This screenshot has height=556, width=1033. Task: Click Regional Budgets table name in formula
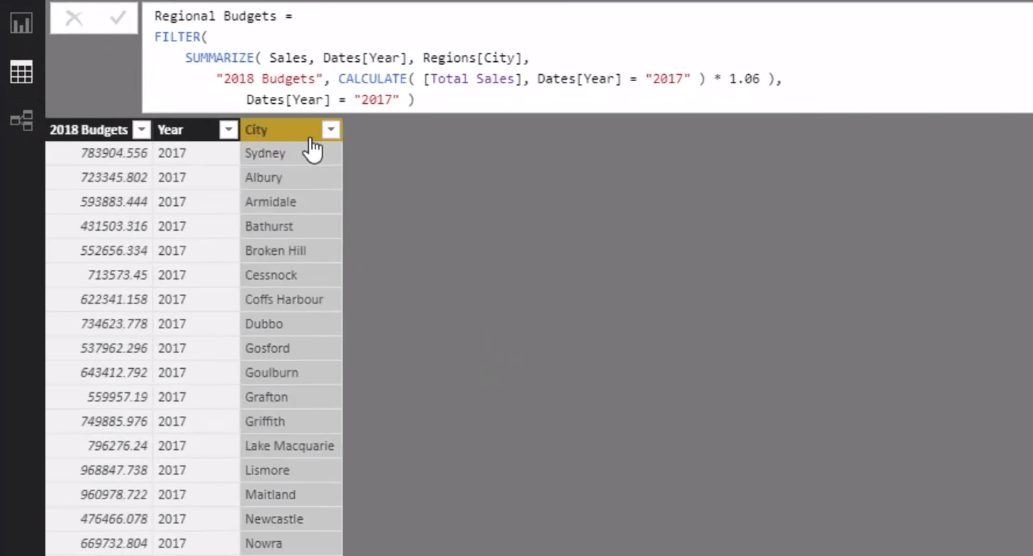pos(215,16)
